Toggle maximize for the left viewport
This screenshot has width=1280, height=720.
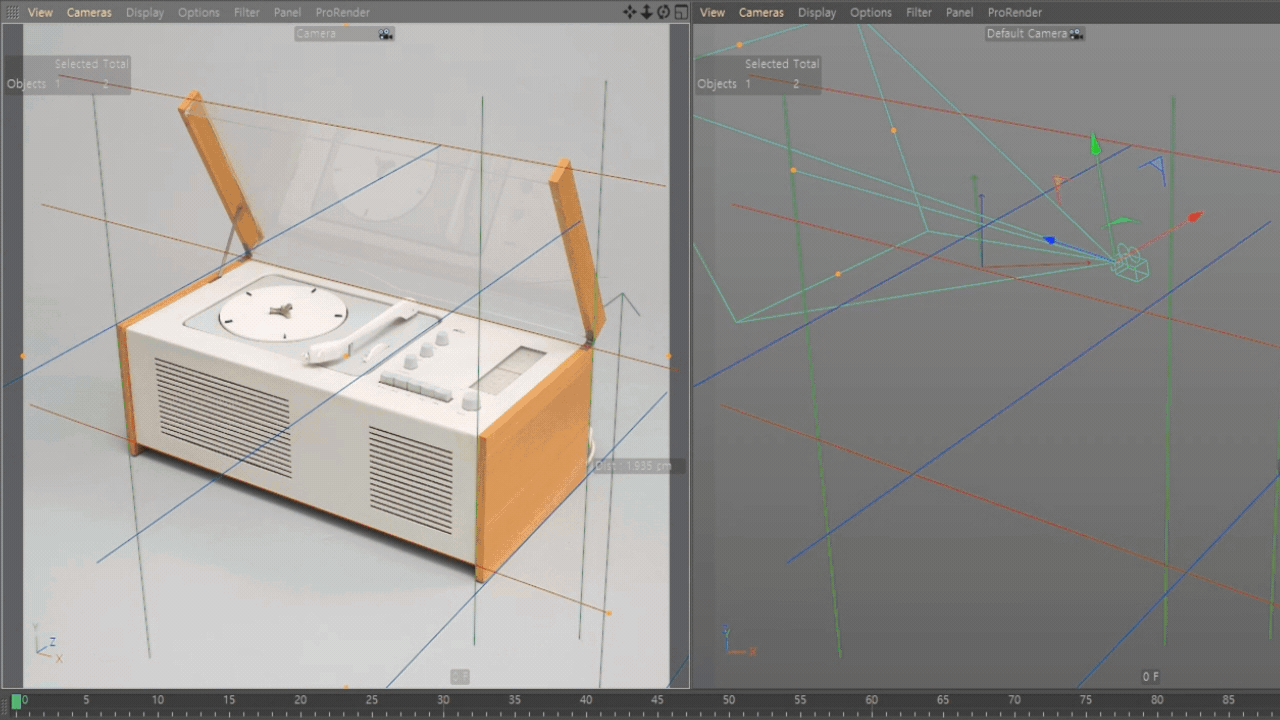click(x=681, y=12)
